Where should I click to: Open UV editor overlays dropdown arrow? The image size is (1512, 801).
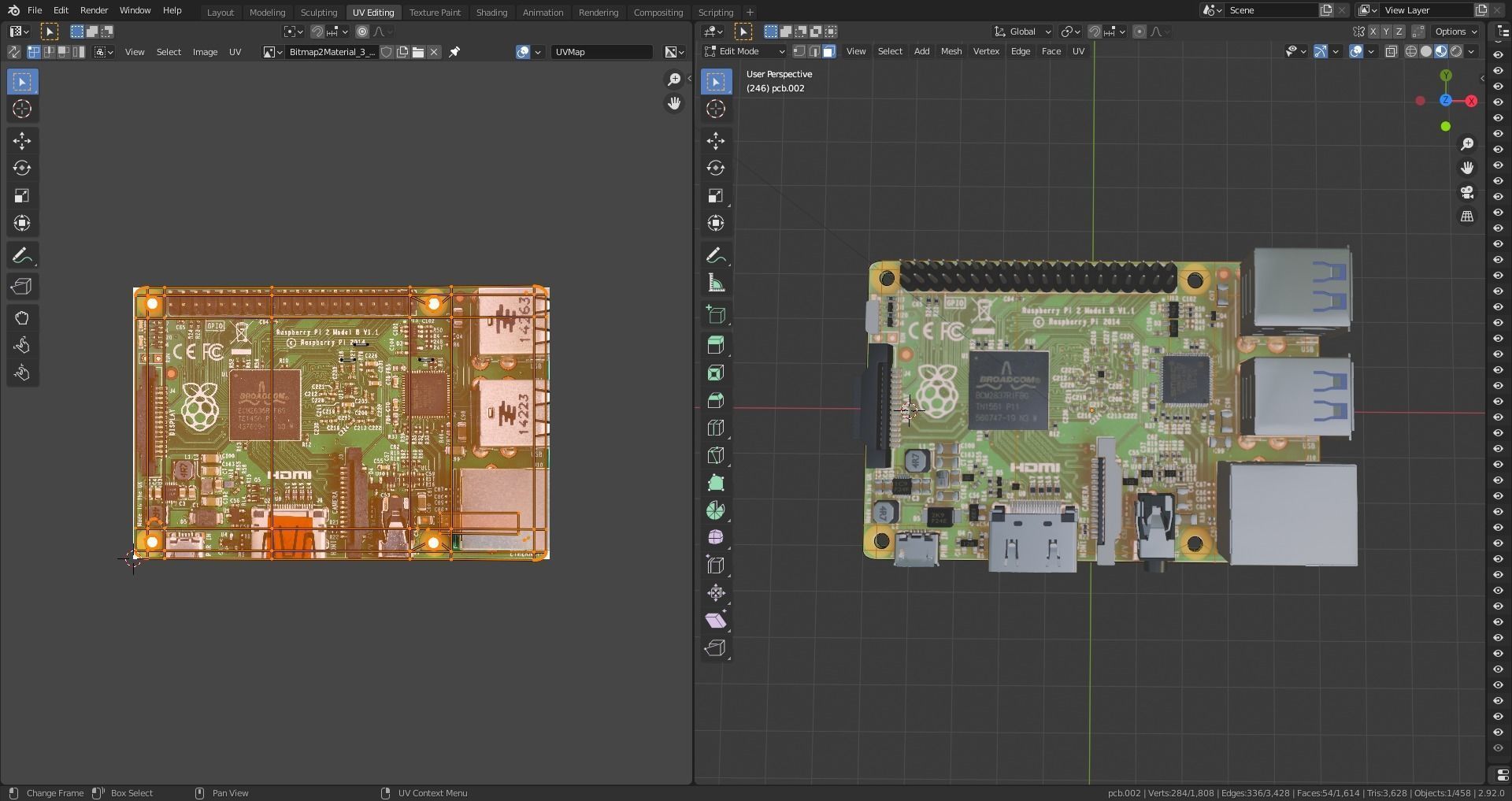pos(538,52)
